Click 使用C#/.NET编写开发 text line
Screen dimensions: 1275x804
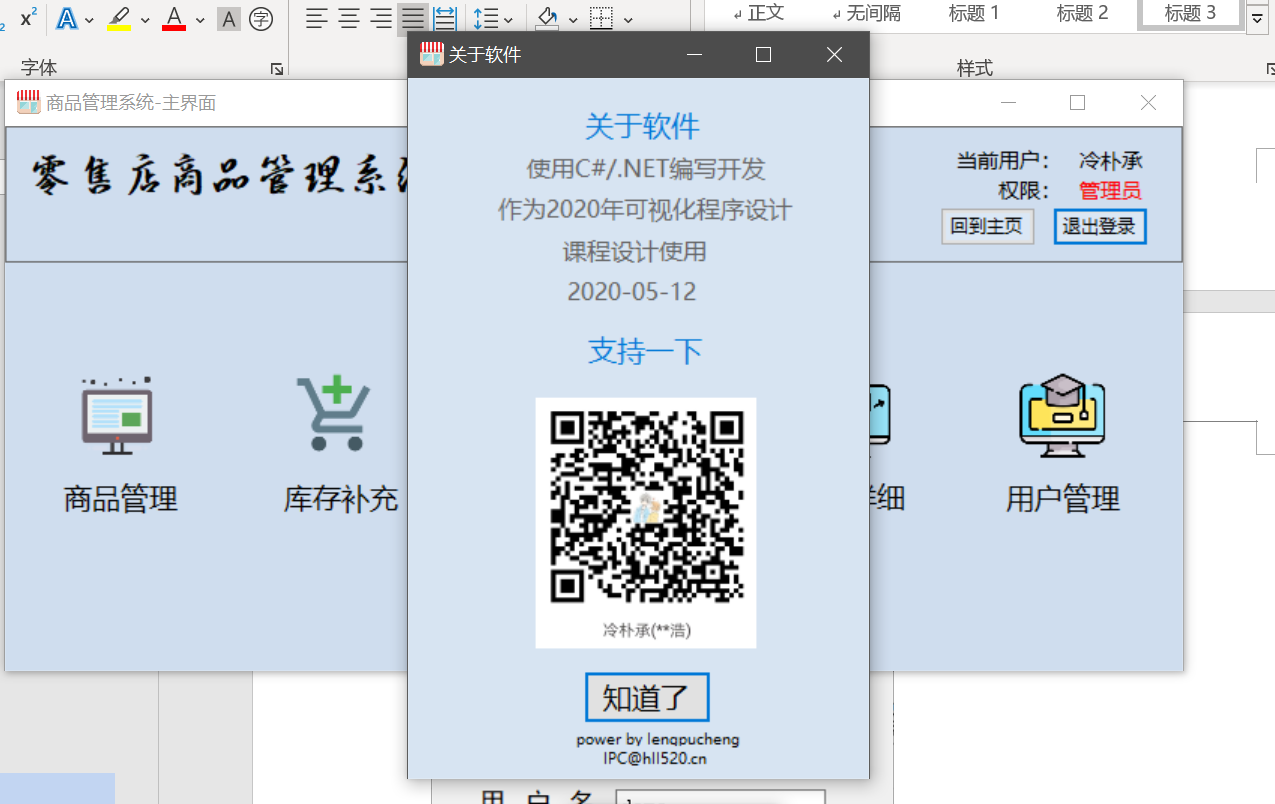(x=646, y=169)
